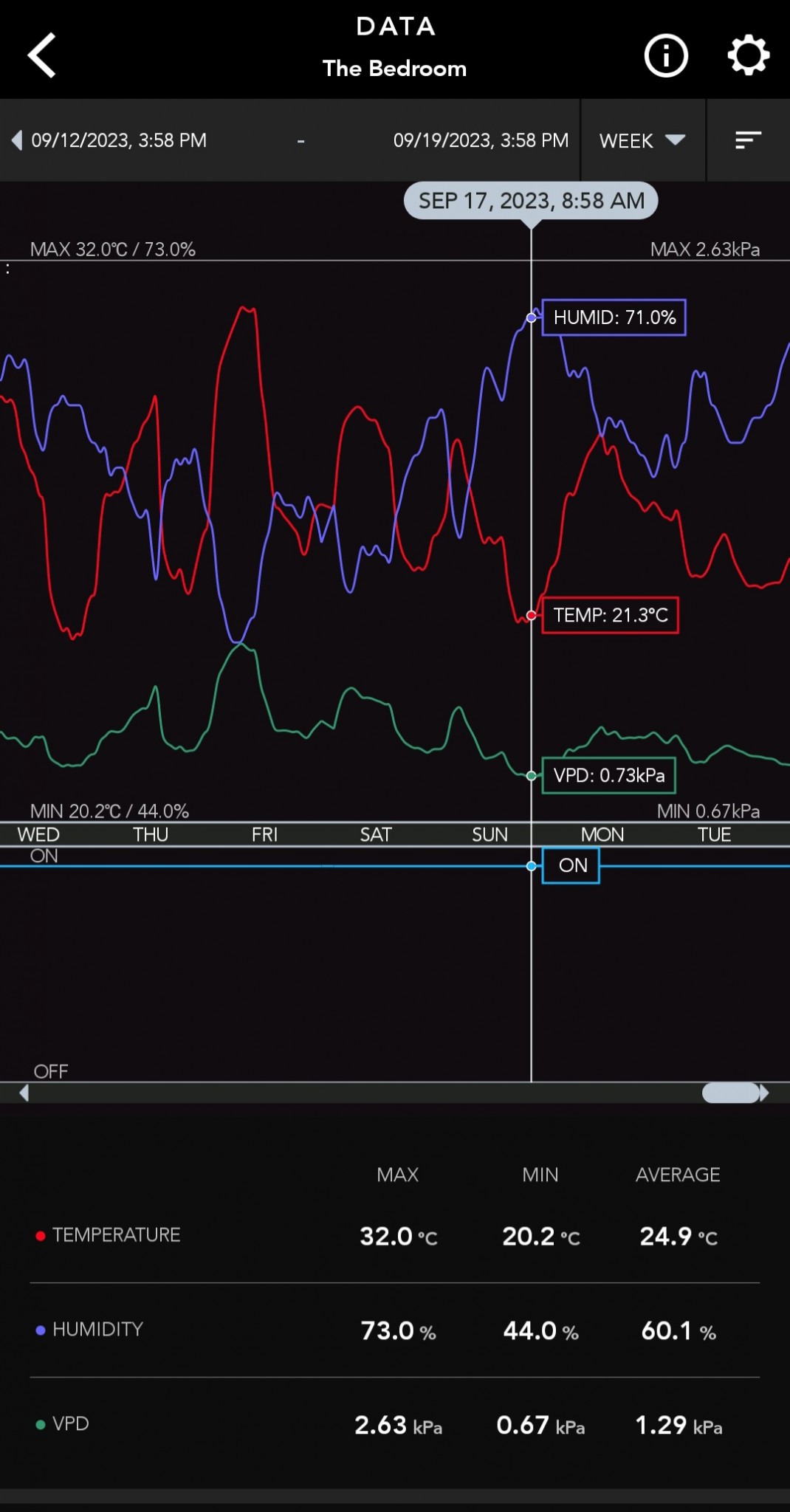This screenshot has width=790, height=1512.
Task: Click the SEP 17, 2023 timestamp marker
Action: (x=531, y=201)
